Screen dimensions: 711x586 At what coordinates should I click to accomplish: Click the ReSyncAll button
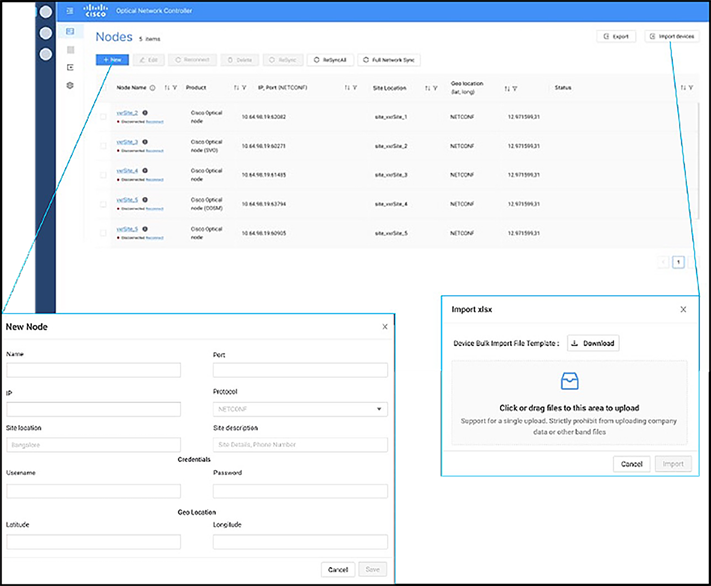tap(330, 60)
